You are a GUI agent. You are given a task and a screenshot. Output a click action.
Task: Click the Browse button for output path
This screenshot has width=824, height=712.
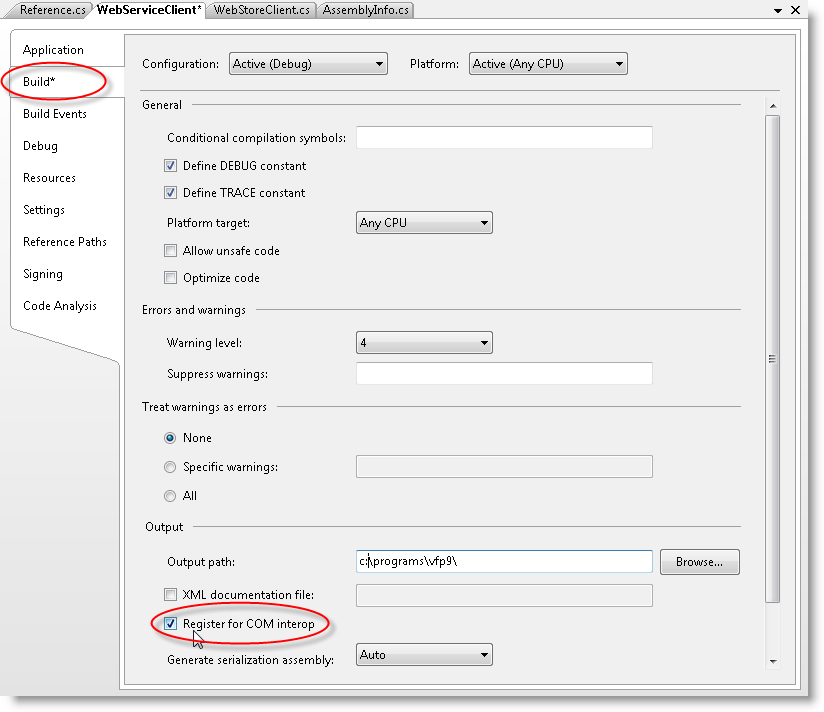point(699,561)
